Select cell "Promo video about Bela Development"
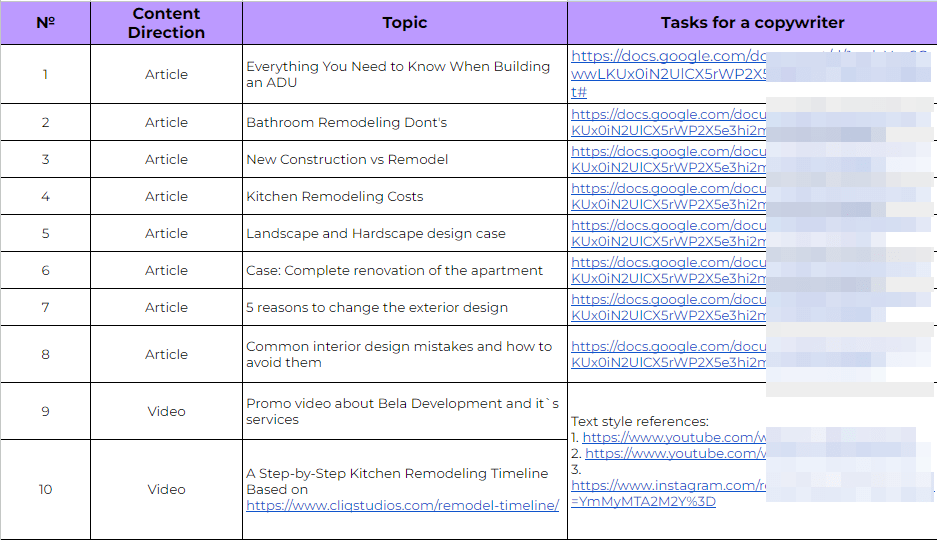 [405, 412]
